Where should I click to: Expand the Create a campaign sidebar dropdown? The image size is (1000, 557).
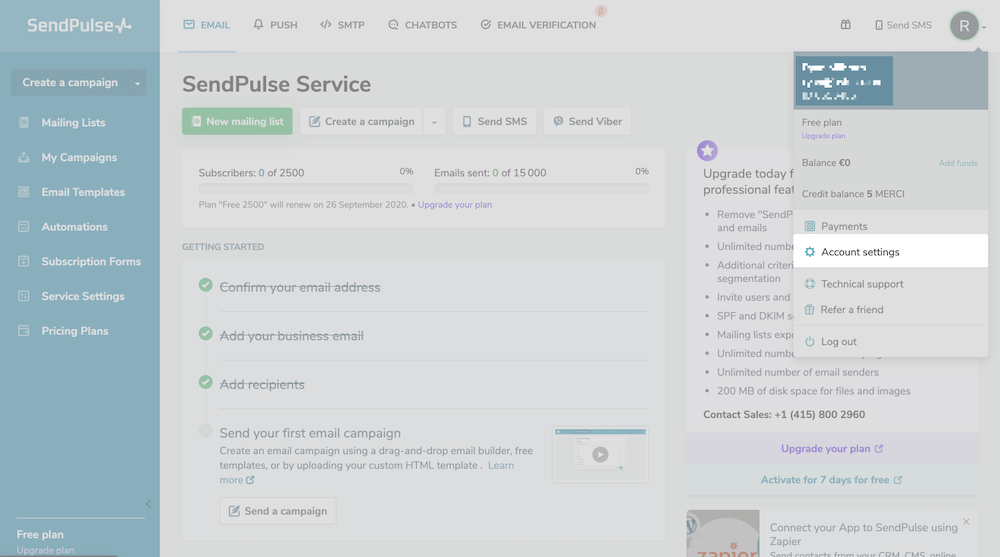(137, 83)
